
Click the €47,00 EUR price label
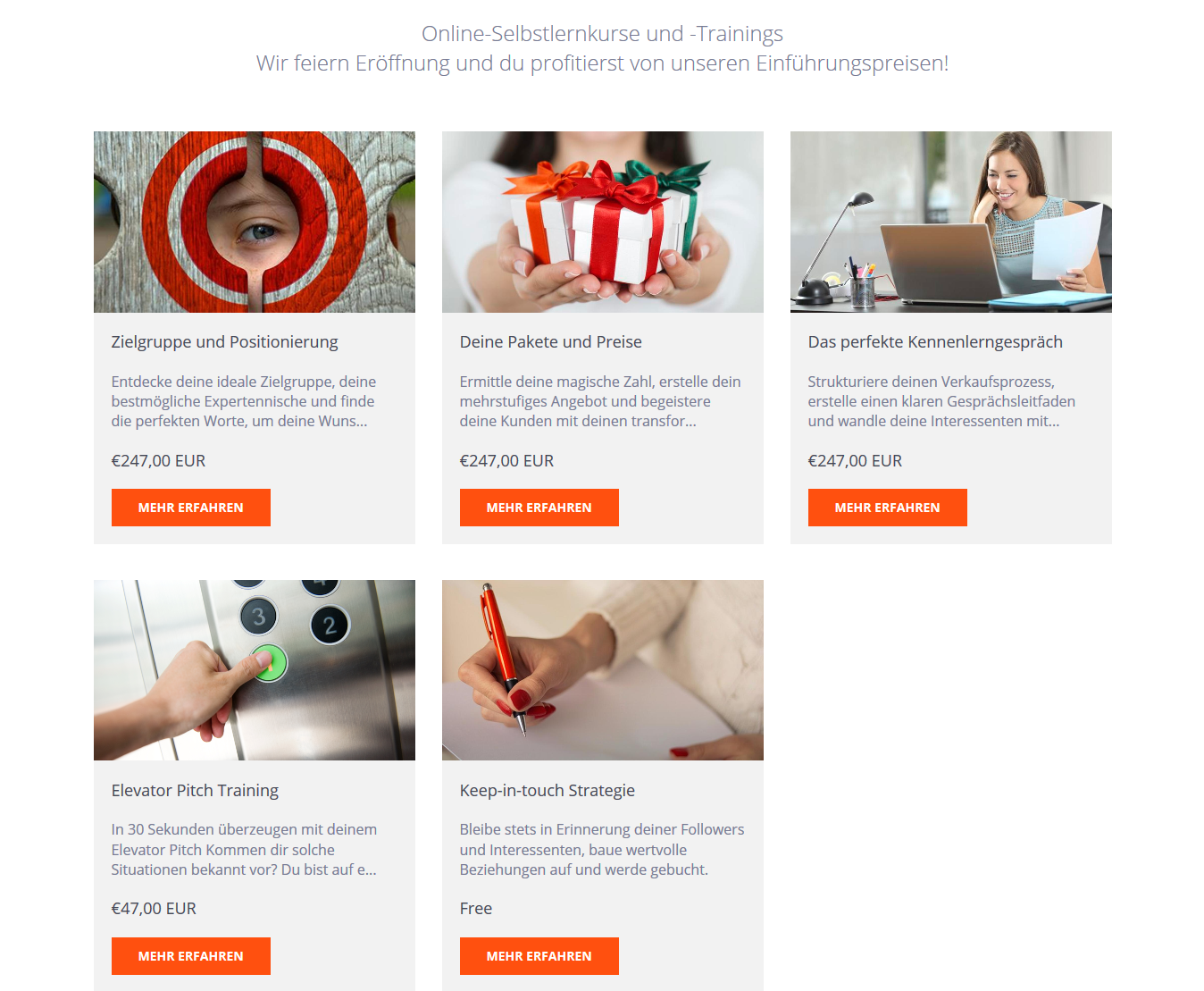[154, 909]
